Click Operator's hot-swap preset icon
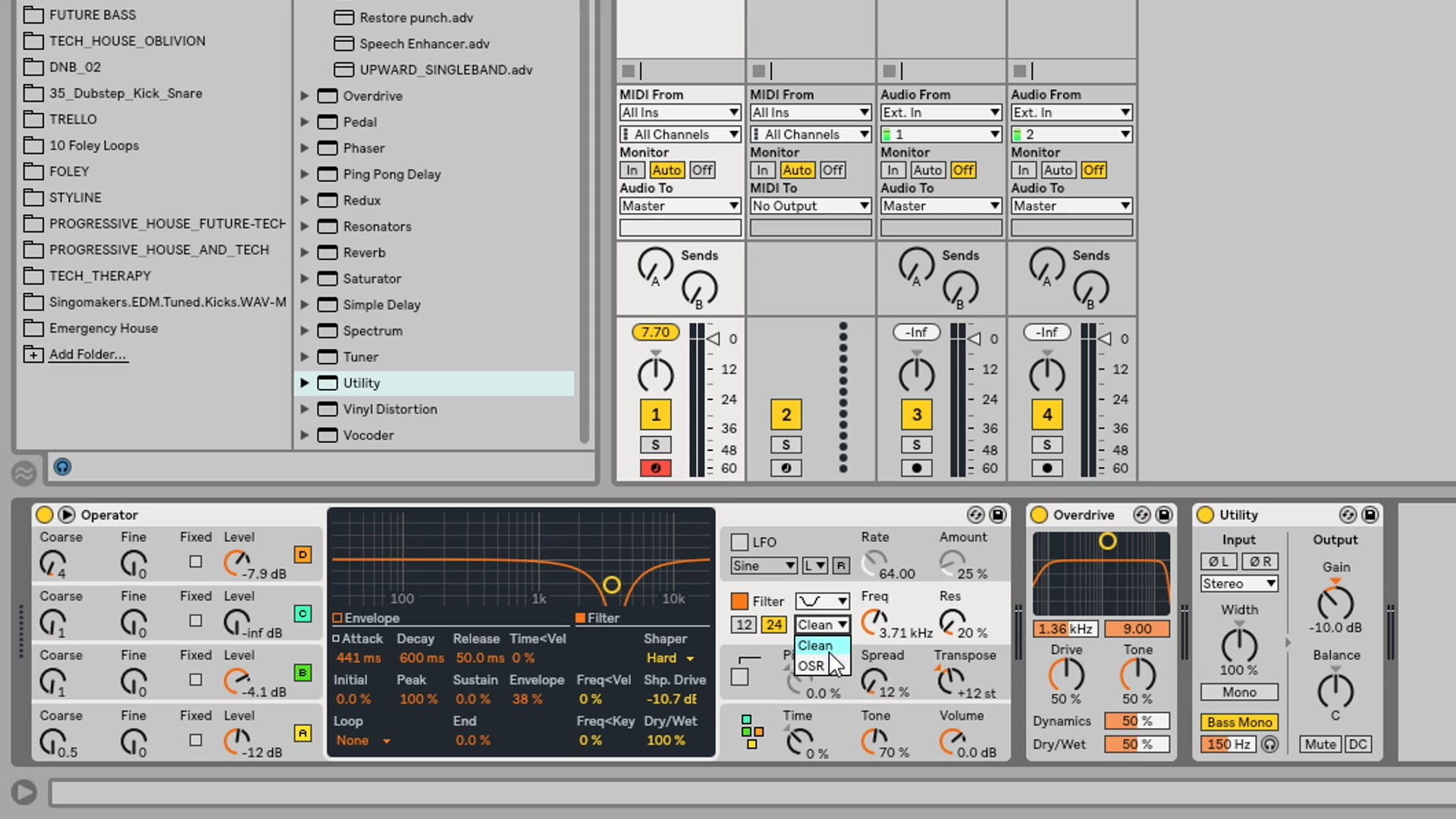The width and height of the screenshot is (1456, 819). point(975,515)
